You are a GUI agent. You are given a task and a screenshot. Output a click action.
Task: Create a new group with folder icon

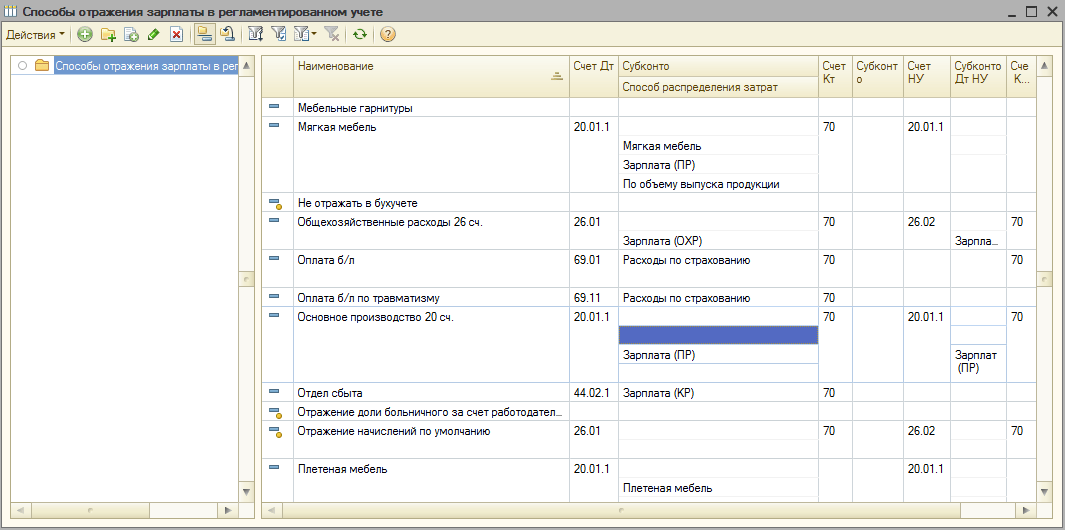pyautogui.click(x=108, y=35)
